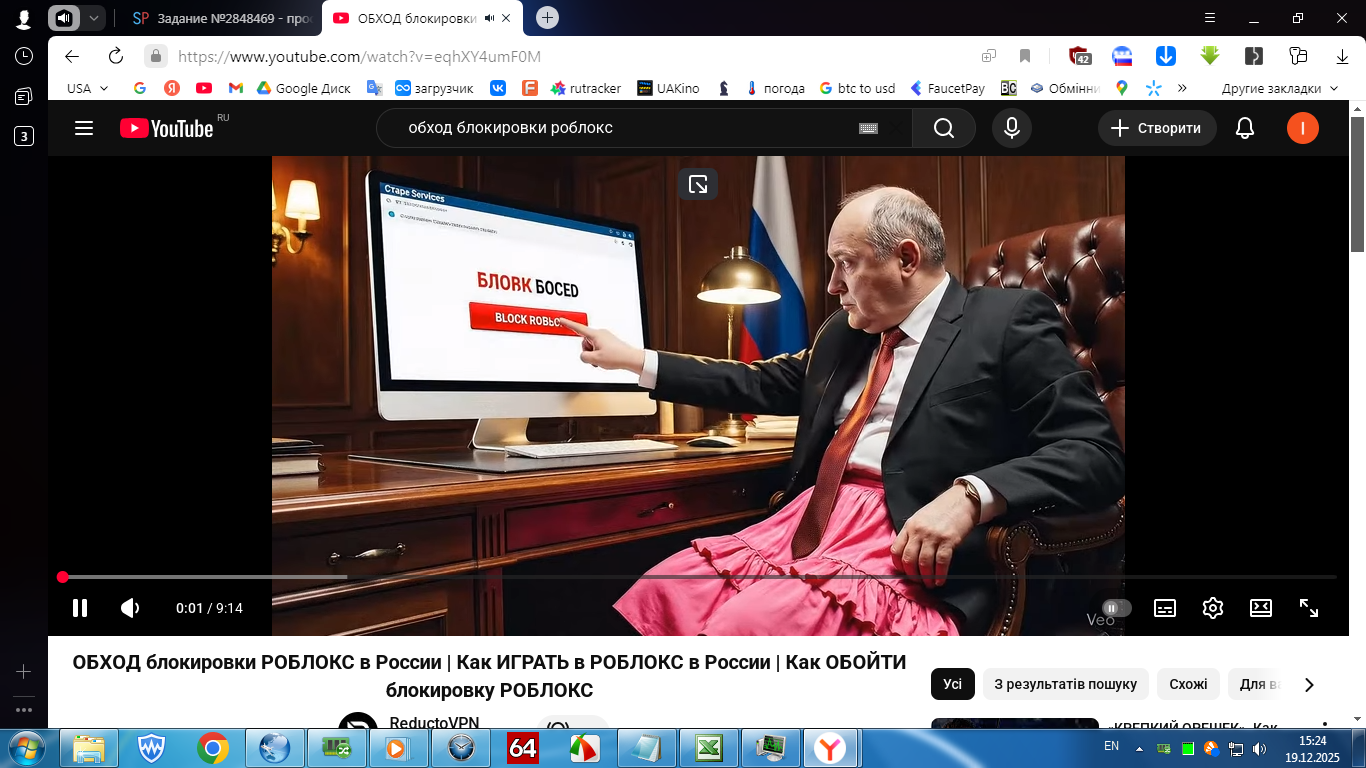Open the account avatar menu
The image size is (1366, 768).
[1303, 128]
